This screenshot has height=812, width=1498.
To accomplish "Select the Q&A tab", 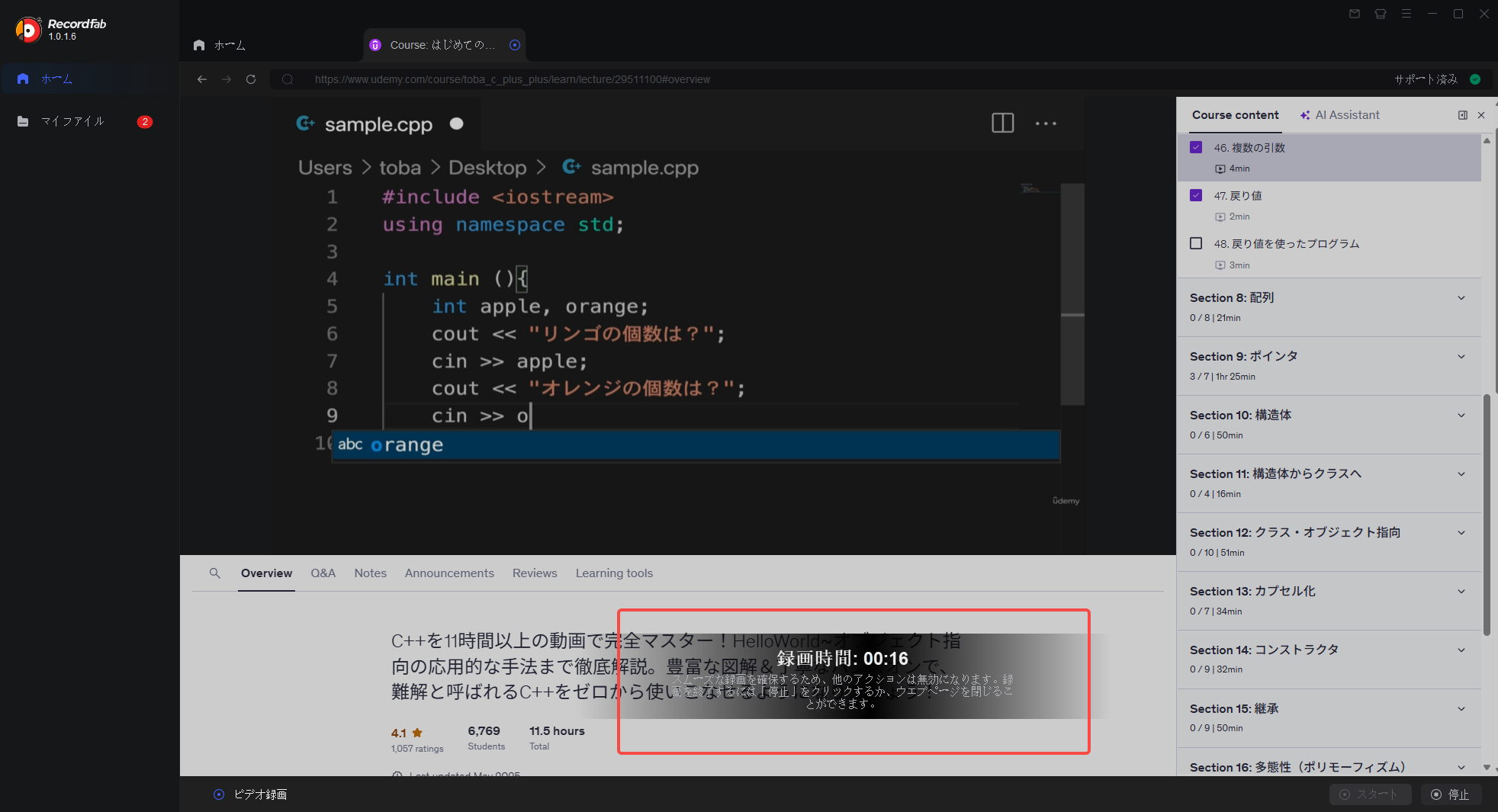I will 323,573.
